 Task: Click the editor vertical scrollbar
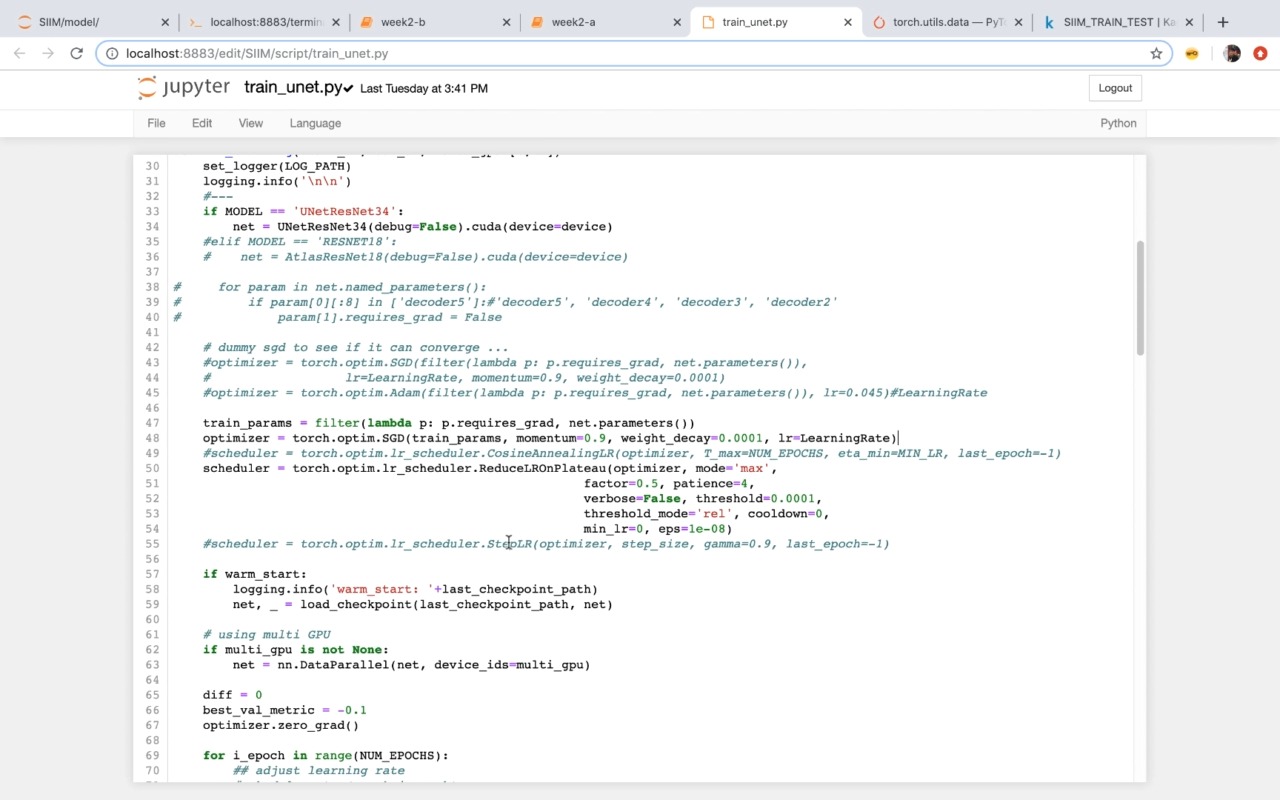[x=1140, y=297]
